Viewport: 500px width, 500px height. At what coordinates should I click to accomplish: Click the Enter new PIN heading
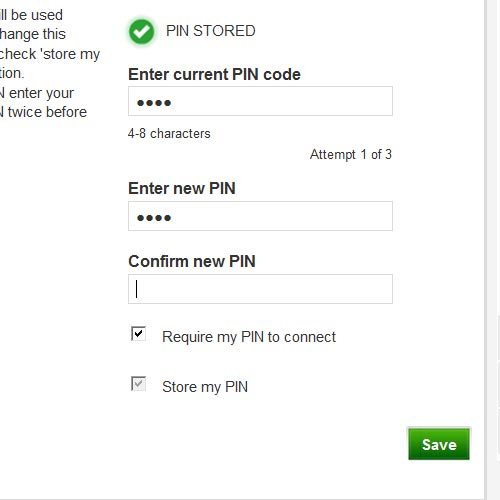coord(182,188)
